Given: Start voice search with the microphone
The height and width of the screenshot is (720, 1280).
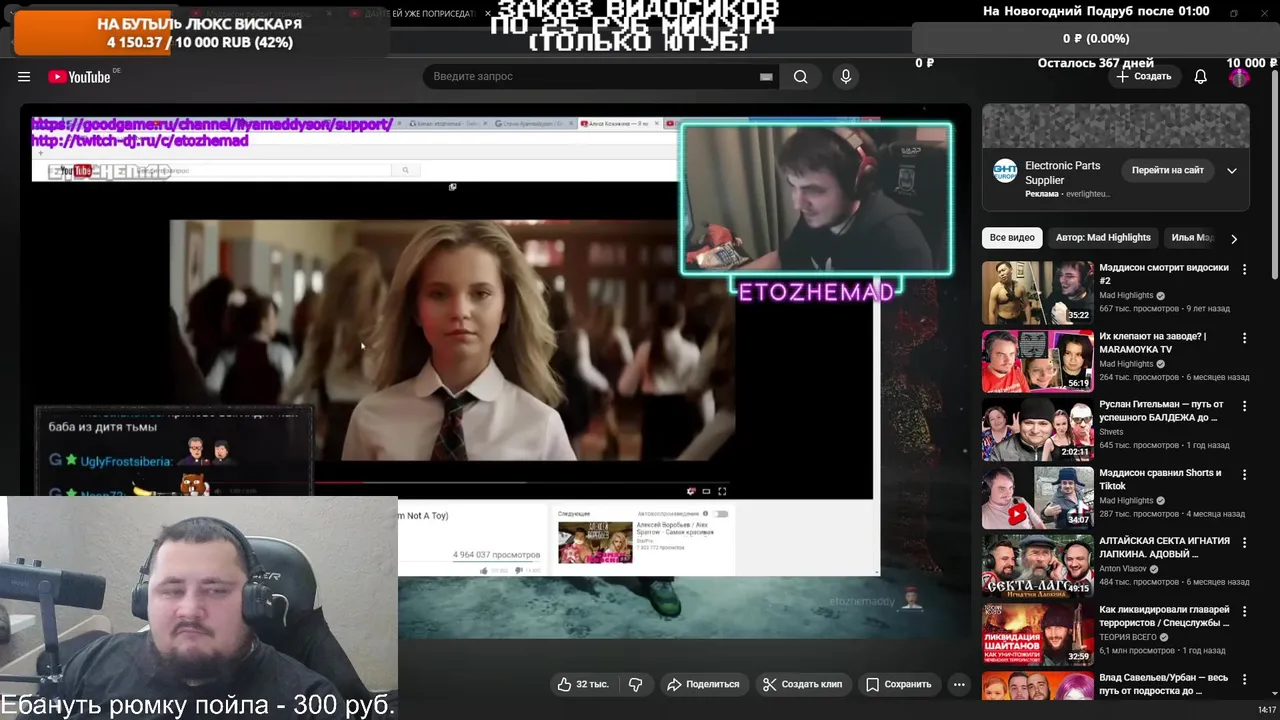Looking at the screenshot, I should (x=846, y=77).
